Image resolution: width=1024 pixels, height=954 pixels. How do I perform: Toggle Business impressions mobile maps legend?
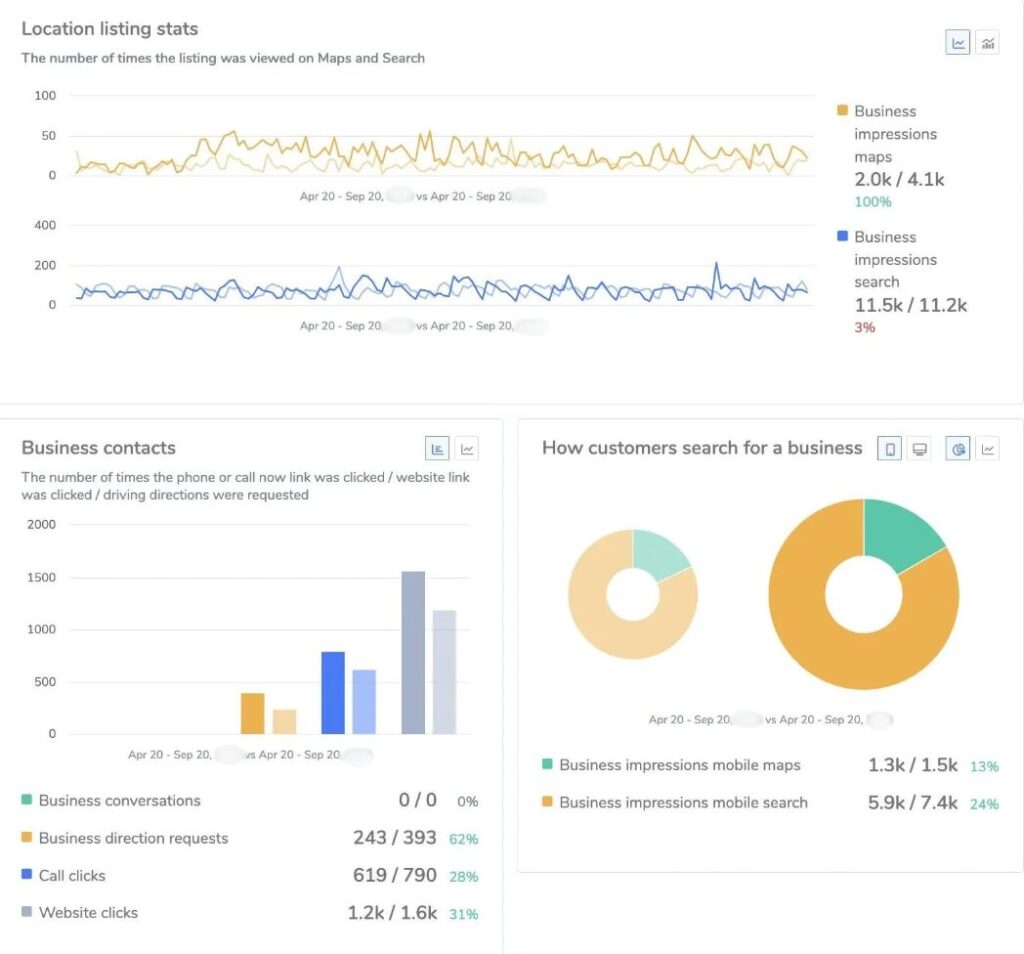679,765
